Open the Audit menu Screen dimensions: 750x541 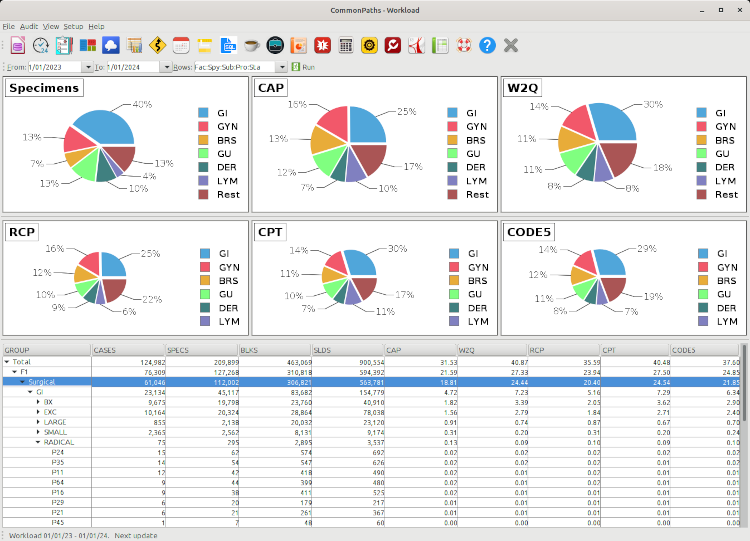click(x=28, y=25)
